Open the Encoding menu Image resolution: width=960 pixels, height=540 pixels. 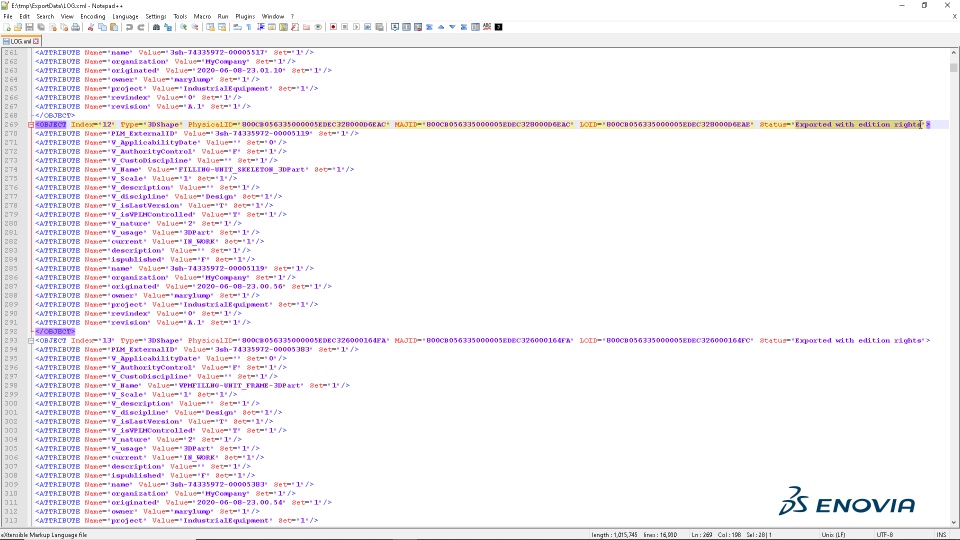coord(93,17)
